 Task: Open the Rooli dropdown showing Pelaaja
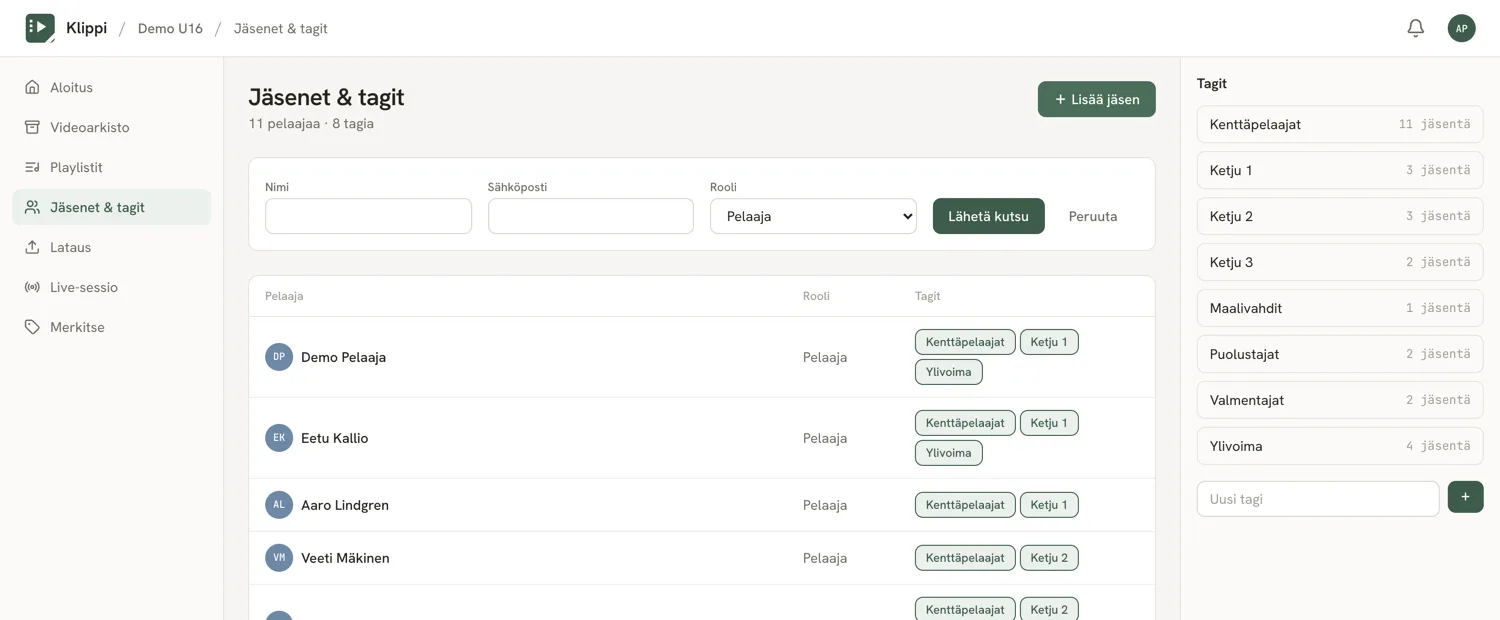(813, 216)
